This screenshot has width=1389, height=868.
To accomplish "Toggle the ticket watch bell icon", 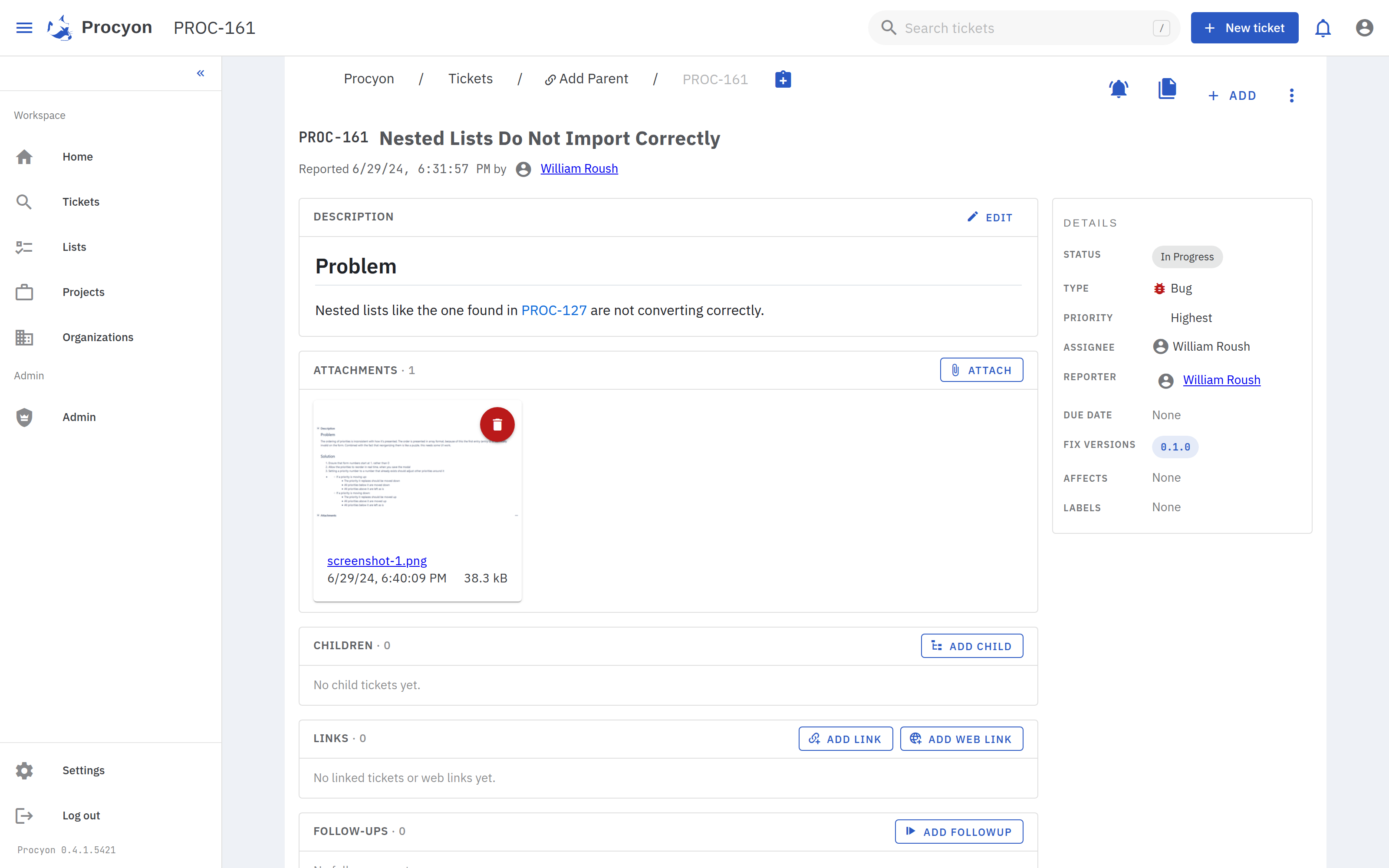I will pos(1118,89).
